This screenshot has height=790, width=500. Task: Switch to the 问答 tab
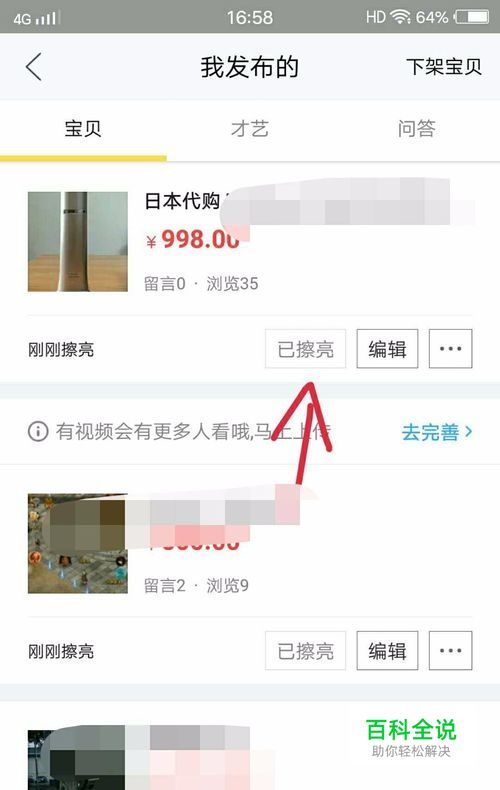click(x=416, y=129)
